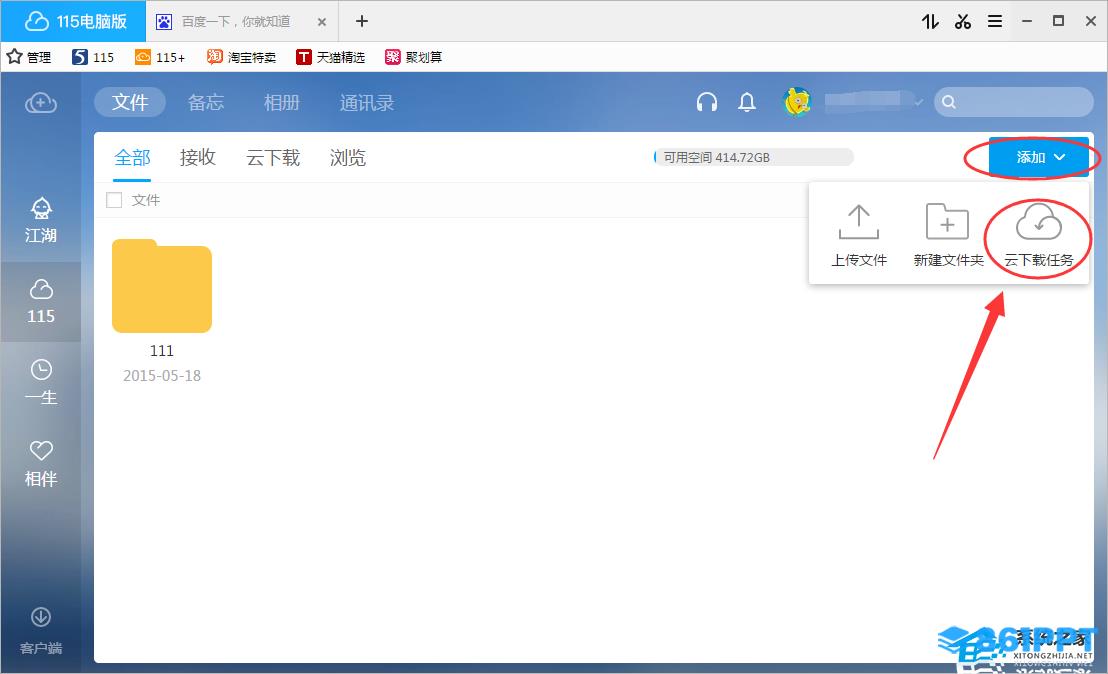Viewport: 1108px width, 674px height.
Task: Click the search magnifier icon
Action: 949,102
